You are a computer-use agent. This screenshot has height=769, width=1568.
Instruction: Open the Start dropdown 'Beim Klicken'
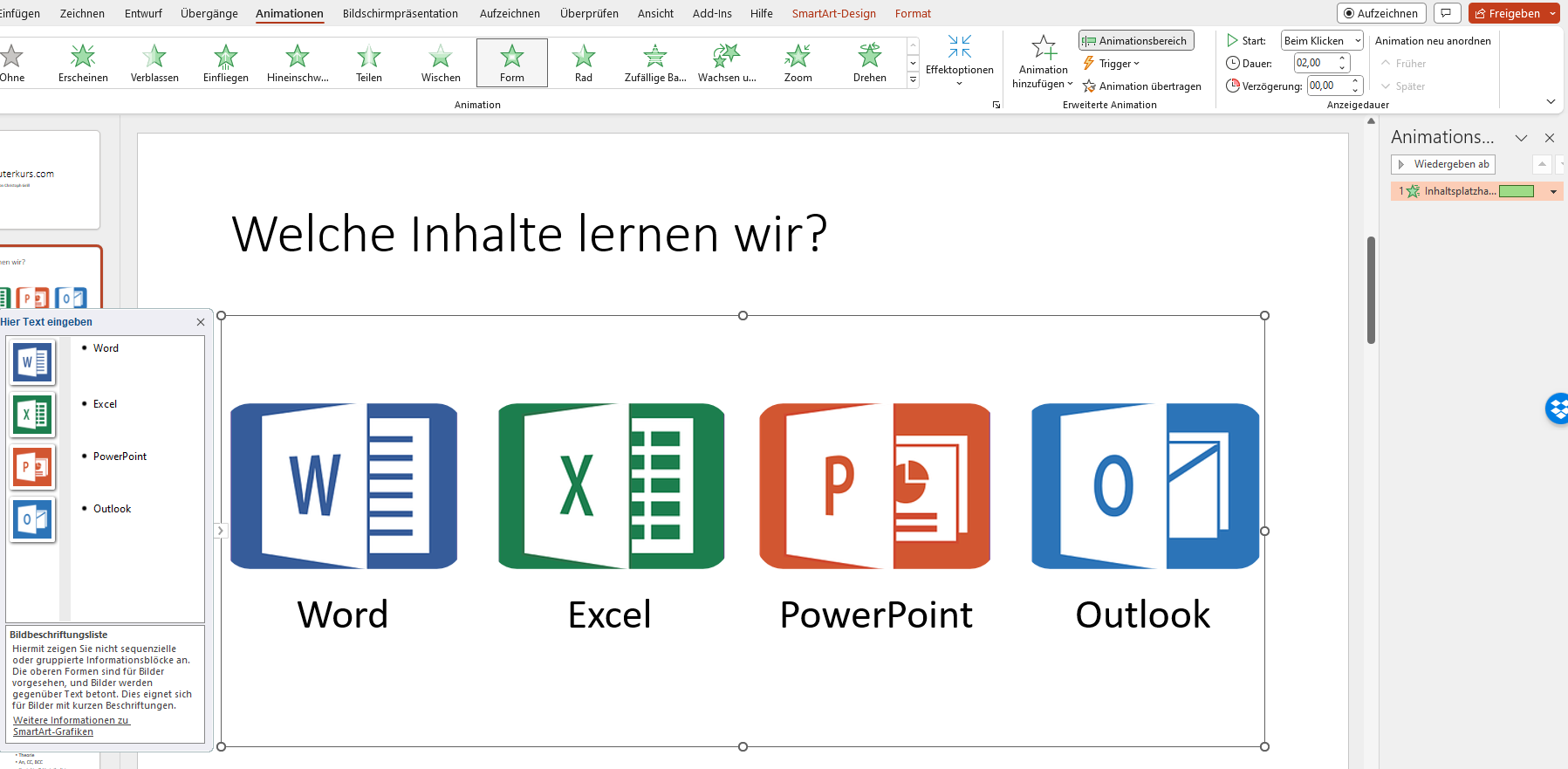[x=1321, y=41]
